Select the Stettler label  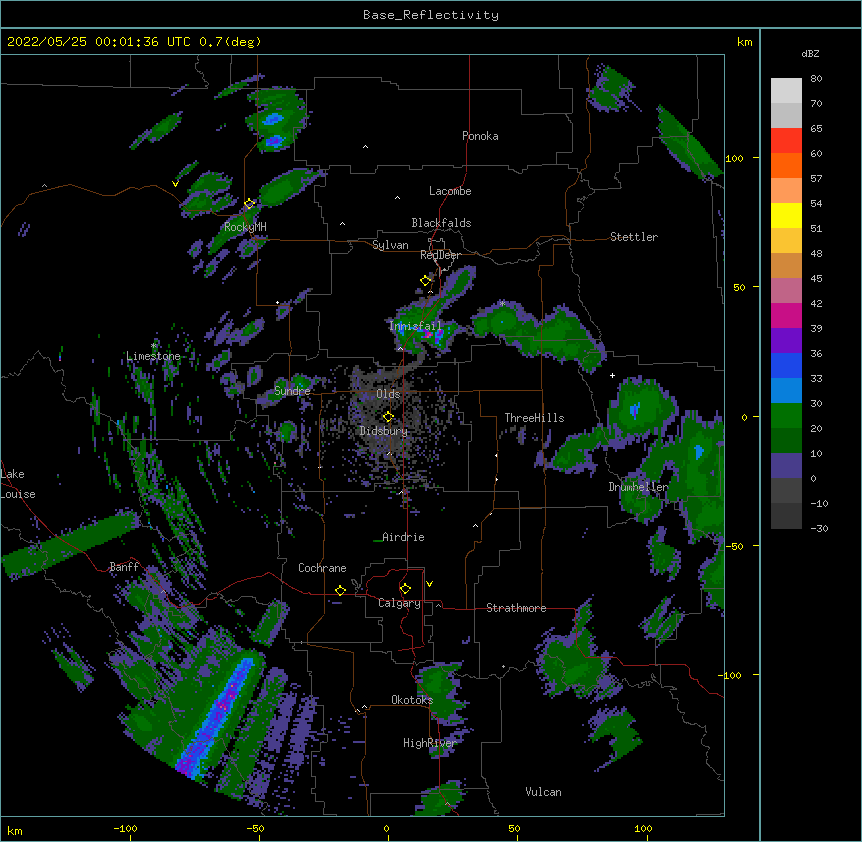[x=634, y=237]
